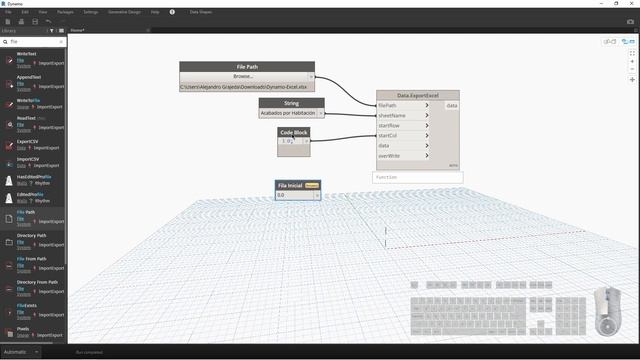Image resolution: width=640 pixels, height=360 pixels.
Task: Clear the library search field
Action: (61, 42)
